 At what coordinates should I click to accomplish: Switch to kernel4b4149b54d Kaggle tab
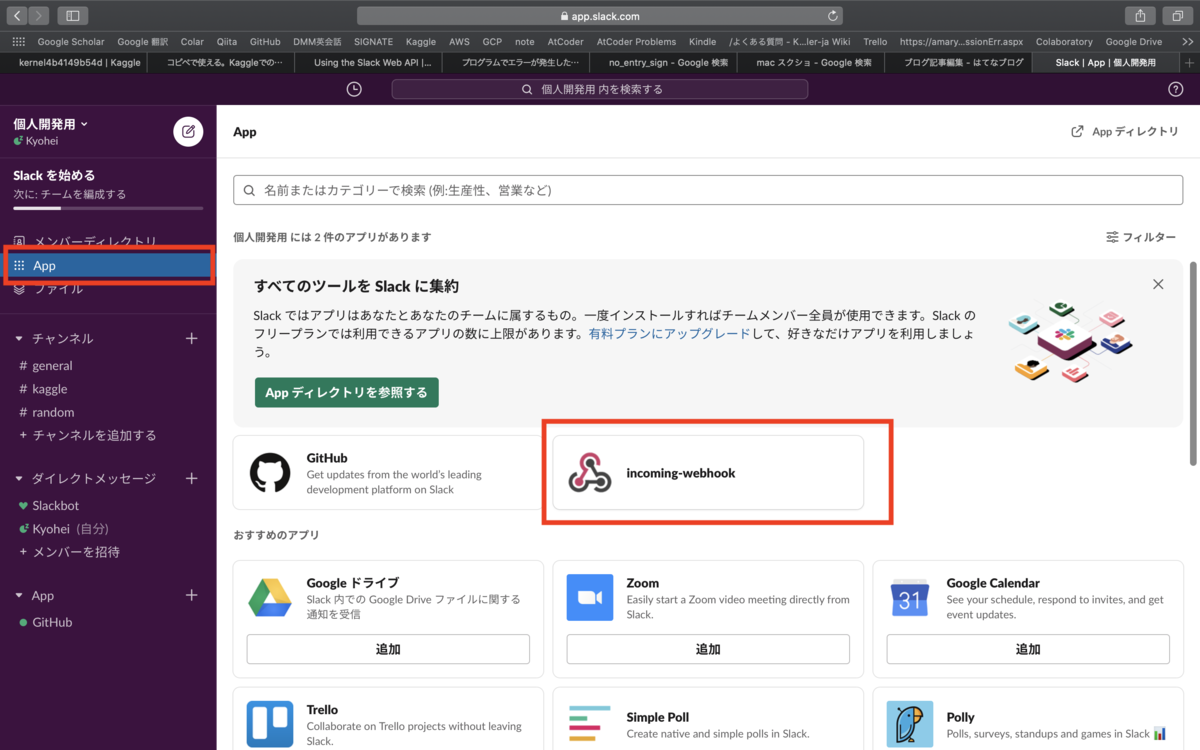74,62
